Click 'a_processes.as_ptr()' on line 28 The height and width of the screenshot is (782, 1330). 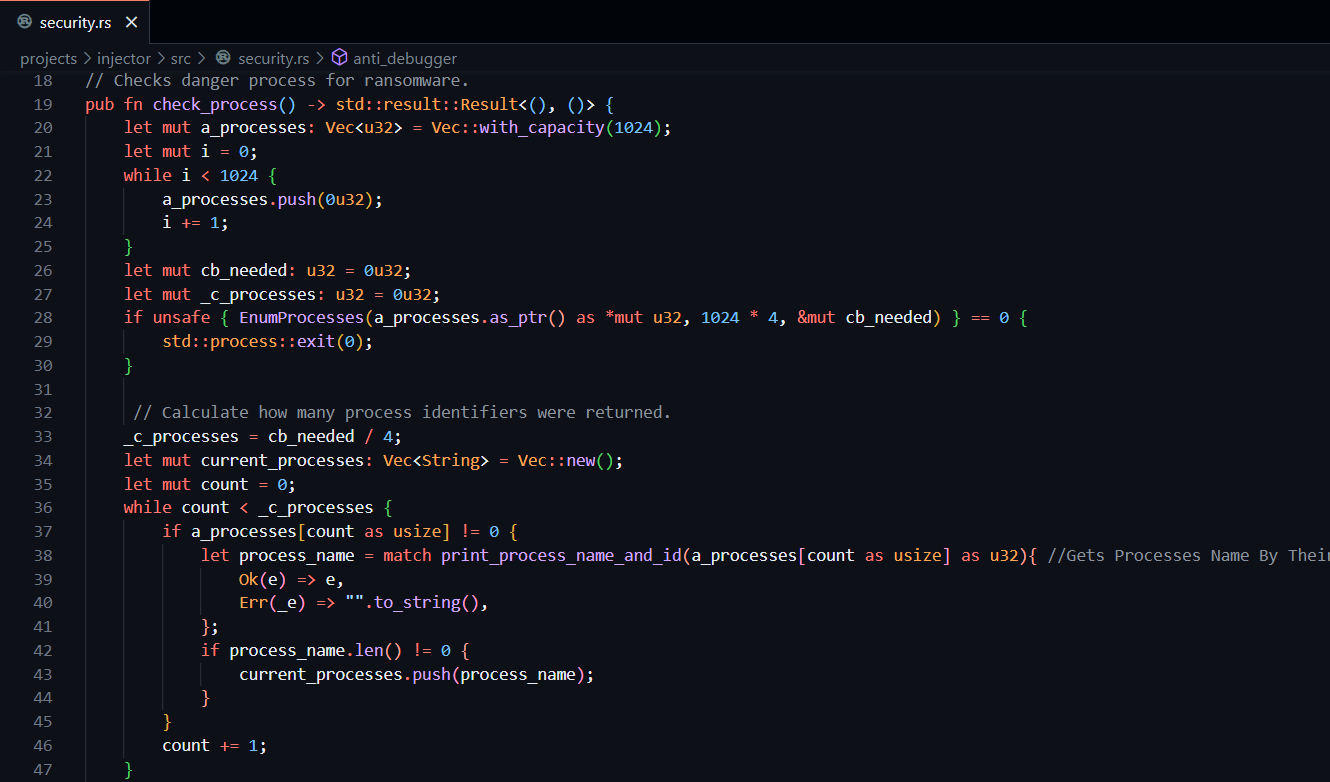tap(470, 318)
